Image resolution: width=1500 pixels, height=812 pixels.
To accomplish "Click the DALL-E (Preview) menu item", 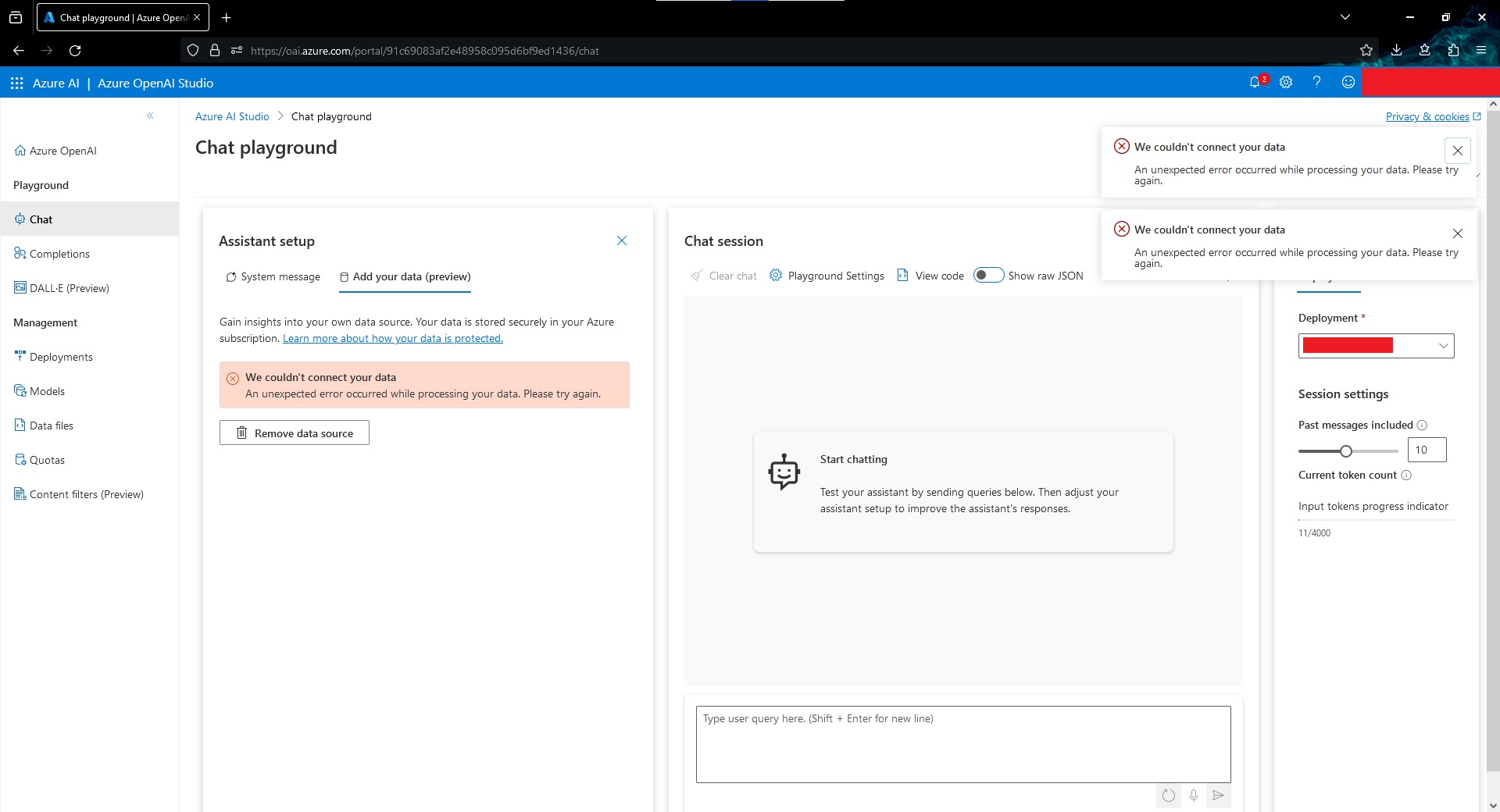I will tap(70, 288).
